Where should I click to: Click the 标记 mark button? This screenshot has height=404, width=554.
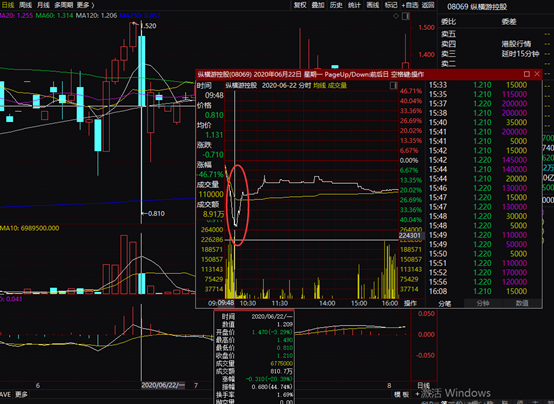coord(391,5)
